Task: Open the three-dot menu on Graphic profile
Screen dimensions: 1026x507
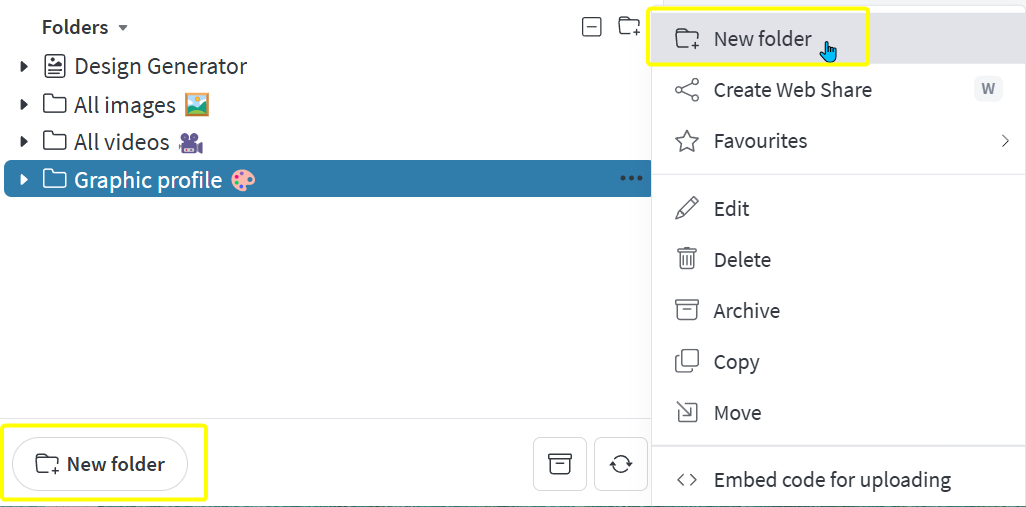Action: coord(631,178)
